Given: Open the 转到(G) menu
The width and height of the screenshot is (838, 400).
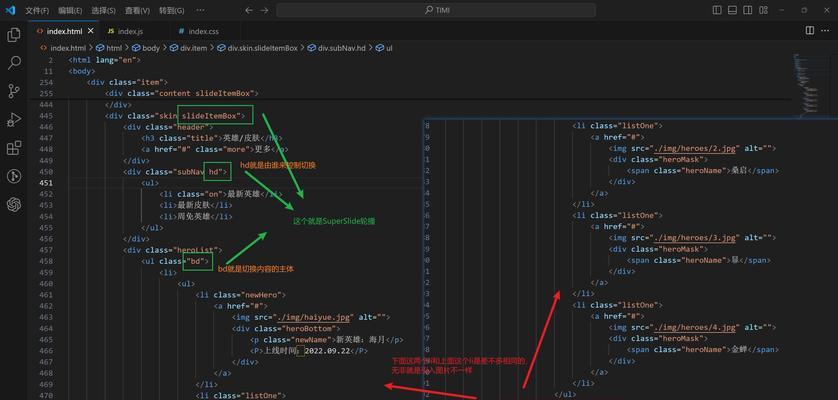Looking at the screenshot, I should tap(172, 11).
